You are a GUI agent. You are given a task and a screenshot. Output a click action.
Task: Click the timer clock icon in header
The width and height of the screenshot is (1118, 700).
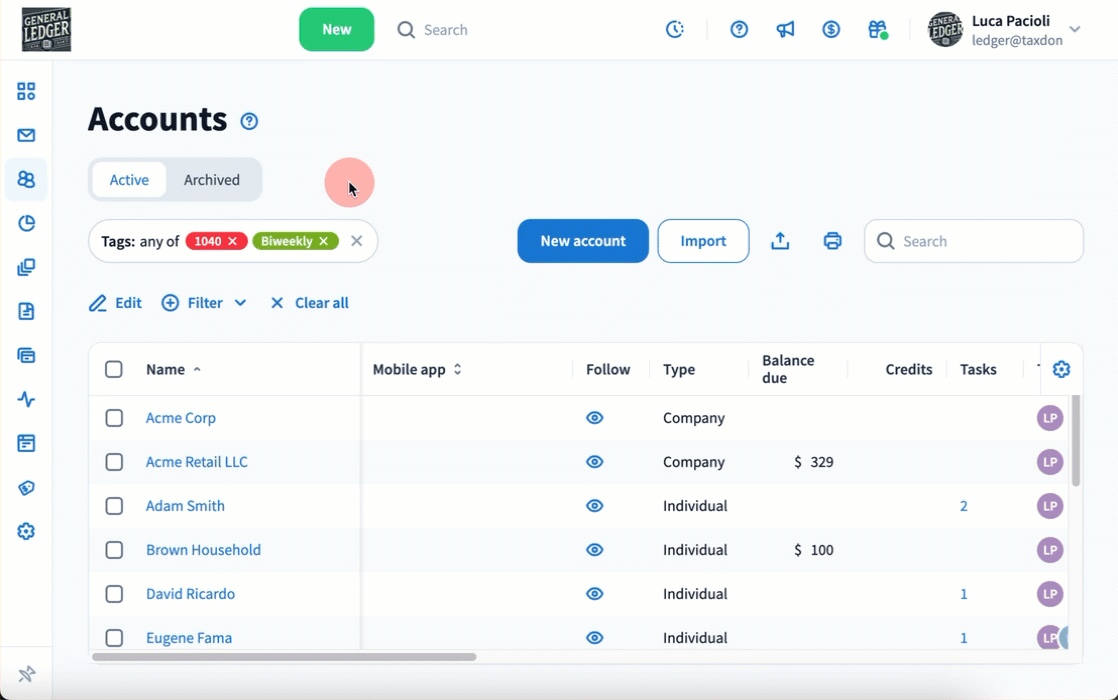[x=675, y=30]
